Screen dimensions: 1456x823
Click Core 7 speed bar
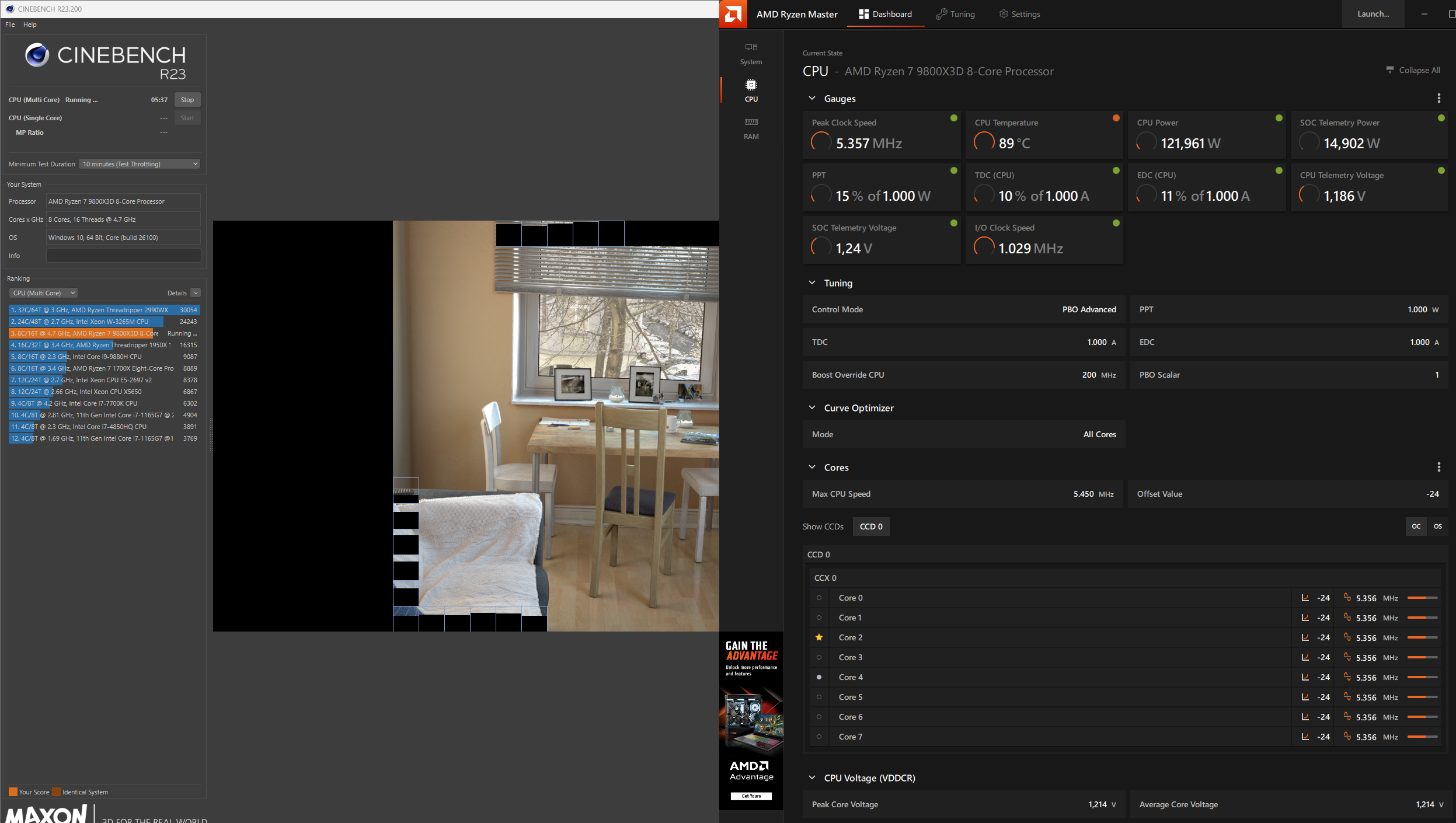tap(1422, 737)
